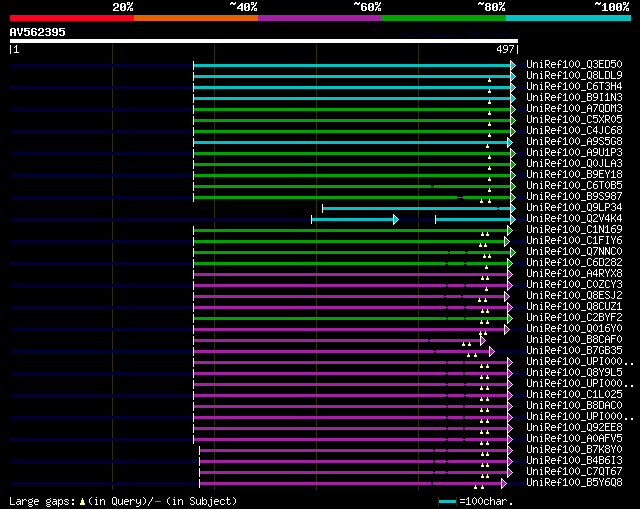Open the UniRef100_A7QDM3 entry
The height and width of the screenshot is (509, 640).
(574, 108)
